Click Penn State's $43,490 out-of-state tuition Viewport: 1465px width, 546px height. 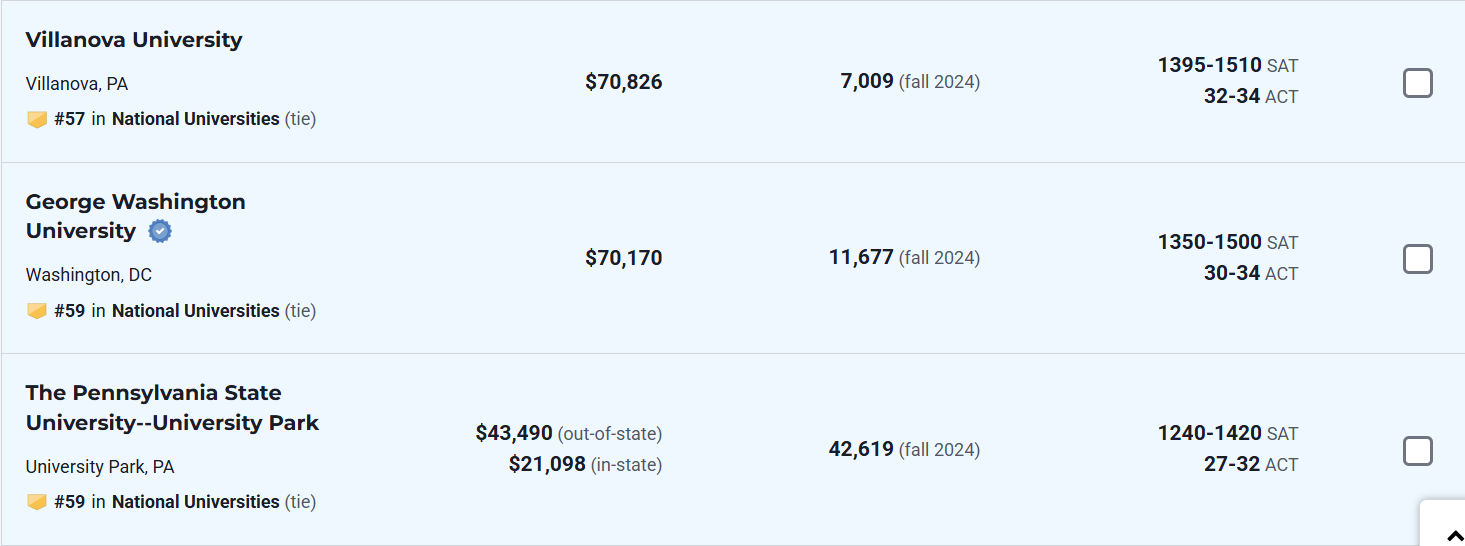point(514,433)
